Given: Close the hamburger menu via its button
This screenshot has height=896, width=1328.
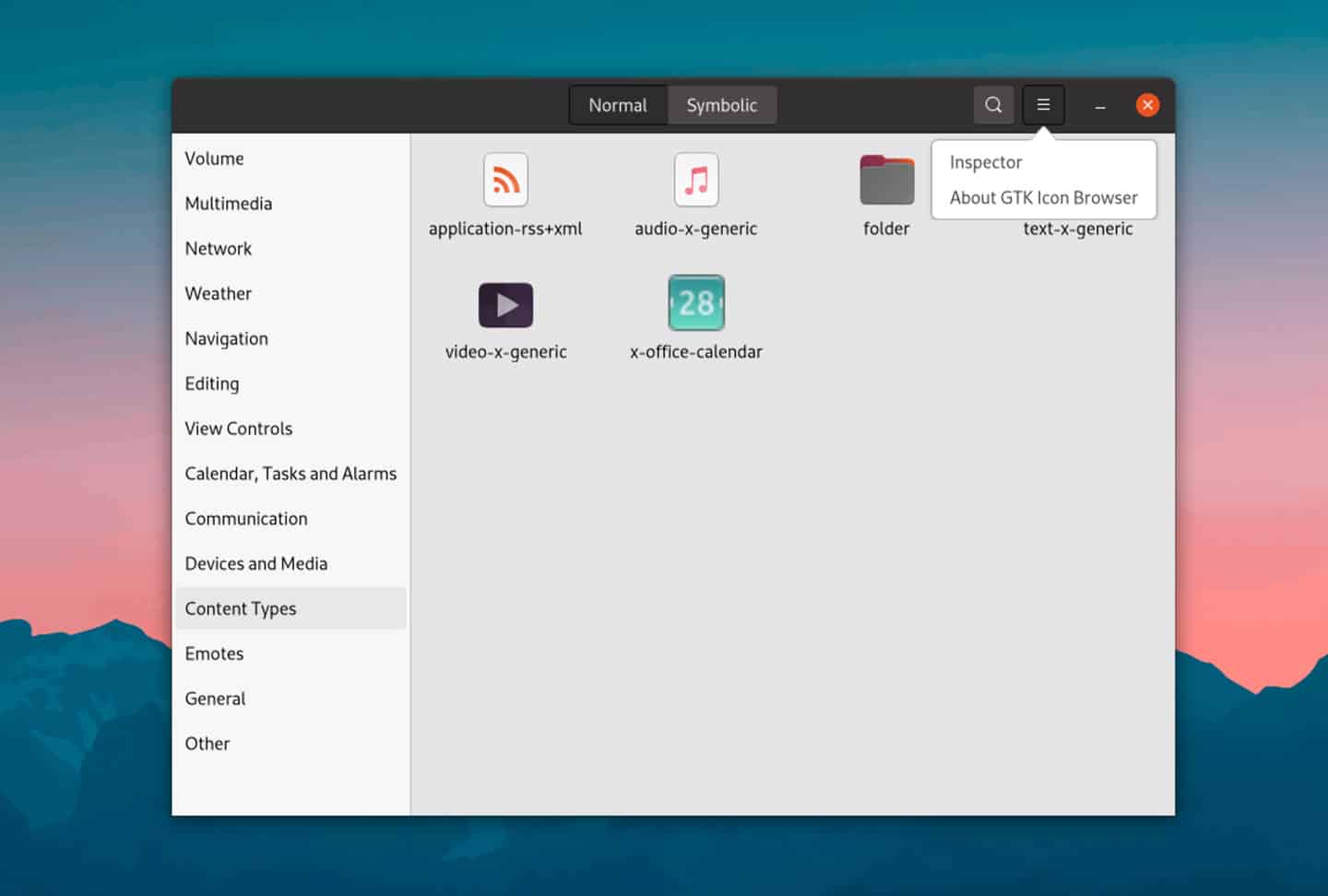Looking at the screenshot, I should click(x=1043, y=105).
